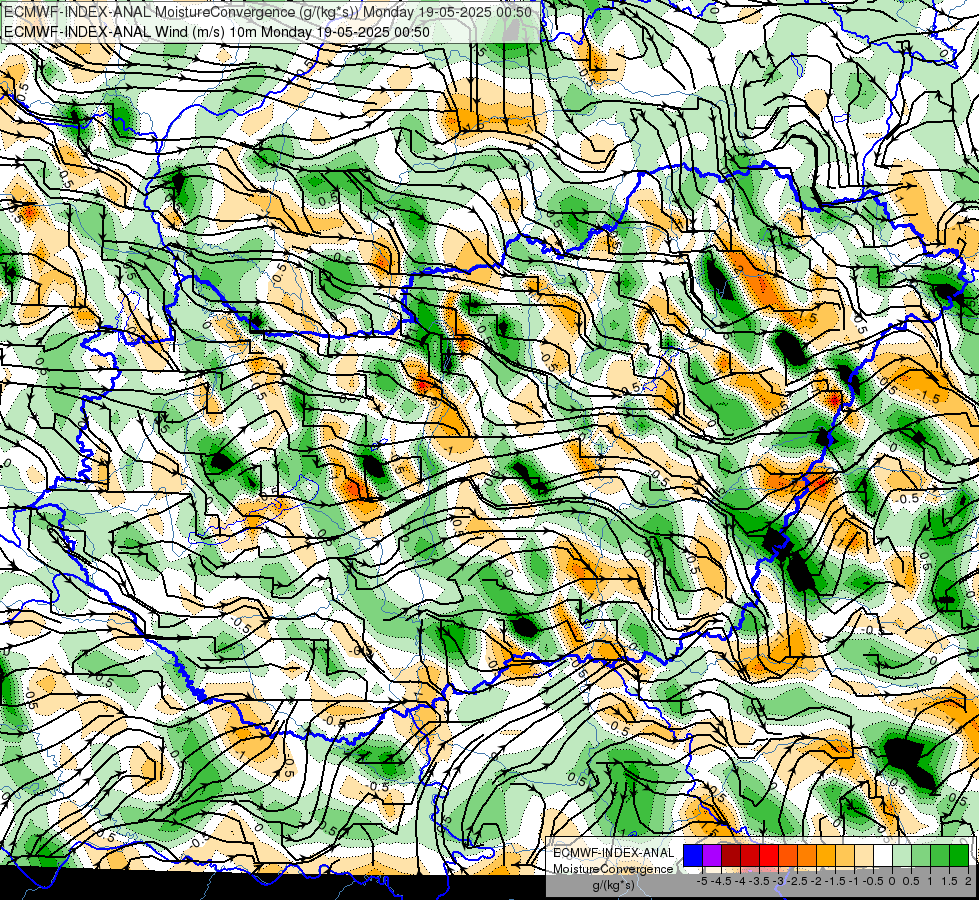979x900 pixels.
Task: Pick the legend swatch between 0.5 and 1
Action: coord(921,856)
